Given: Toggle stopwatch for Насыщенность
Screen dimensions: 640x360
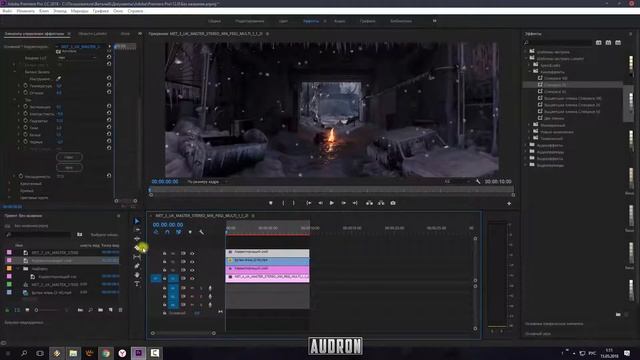Looking at the screenshot, I should 20,176.
